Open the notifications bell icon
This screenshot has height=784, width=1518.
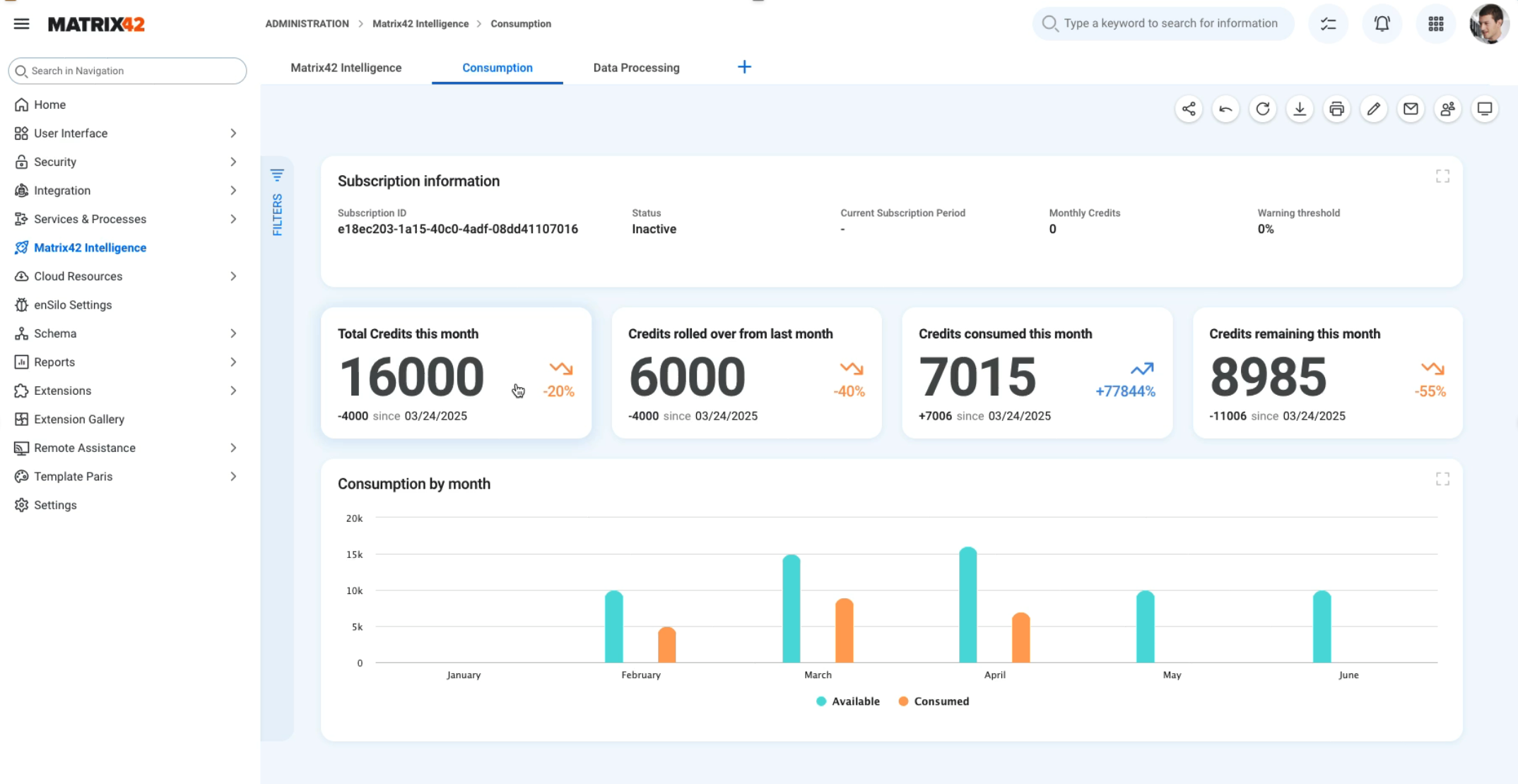tap(1382, 24)
